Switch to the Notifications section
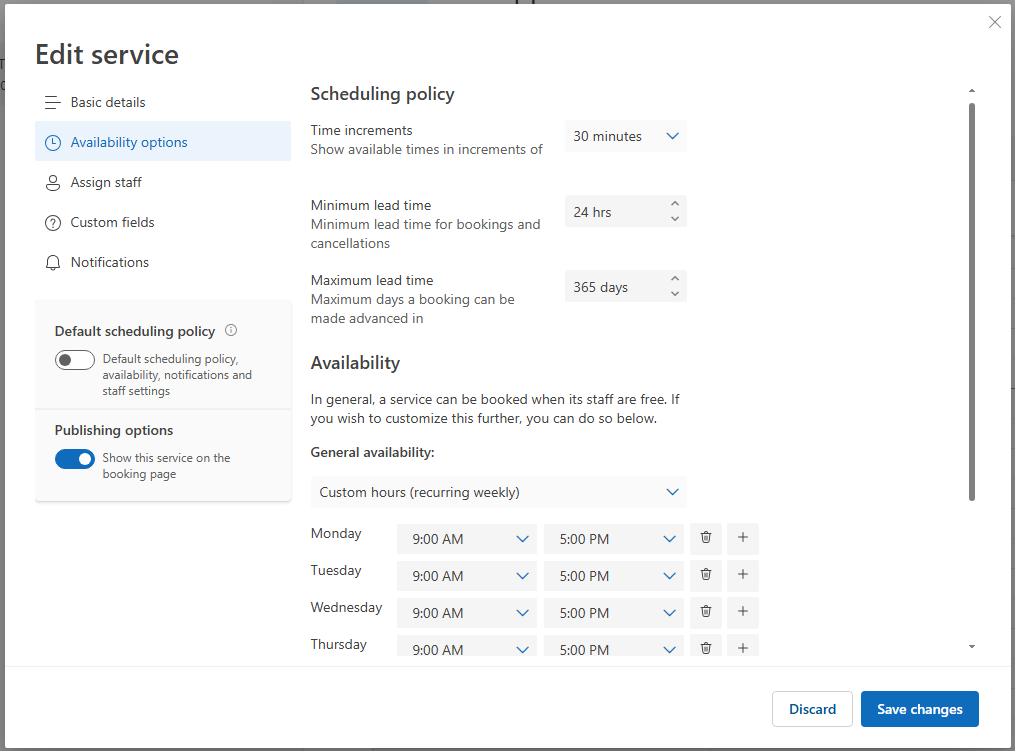Image resolution: width=1015 pixels, height=751 pixels. [109, 262]
